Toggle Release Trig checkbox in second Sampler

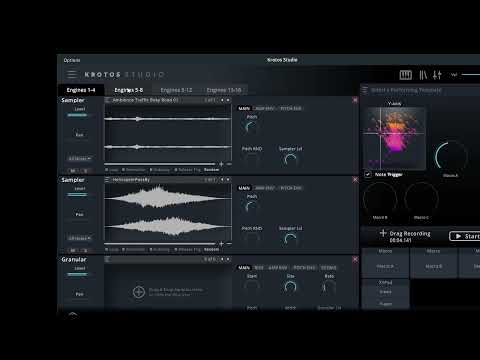click(x=176, y=250)
